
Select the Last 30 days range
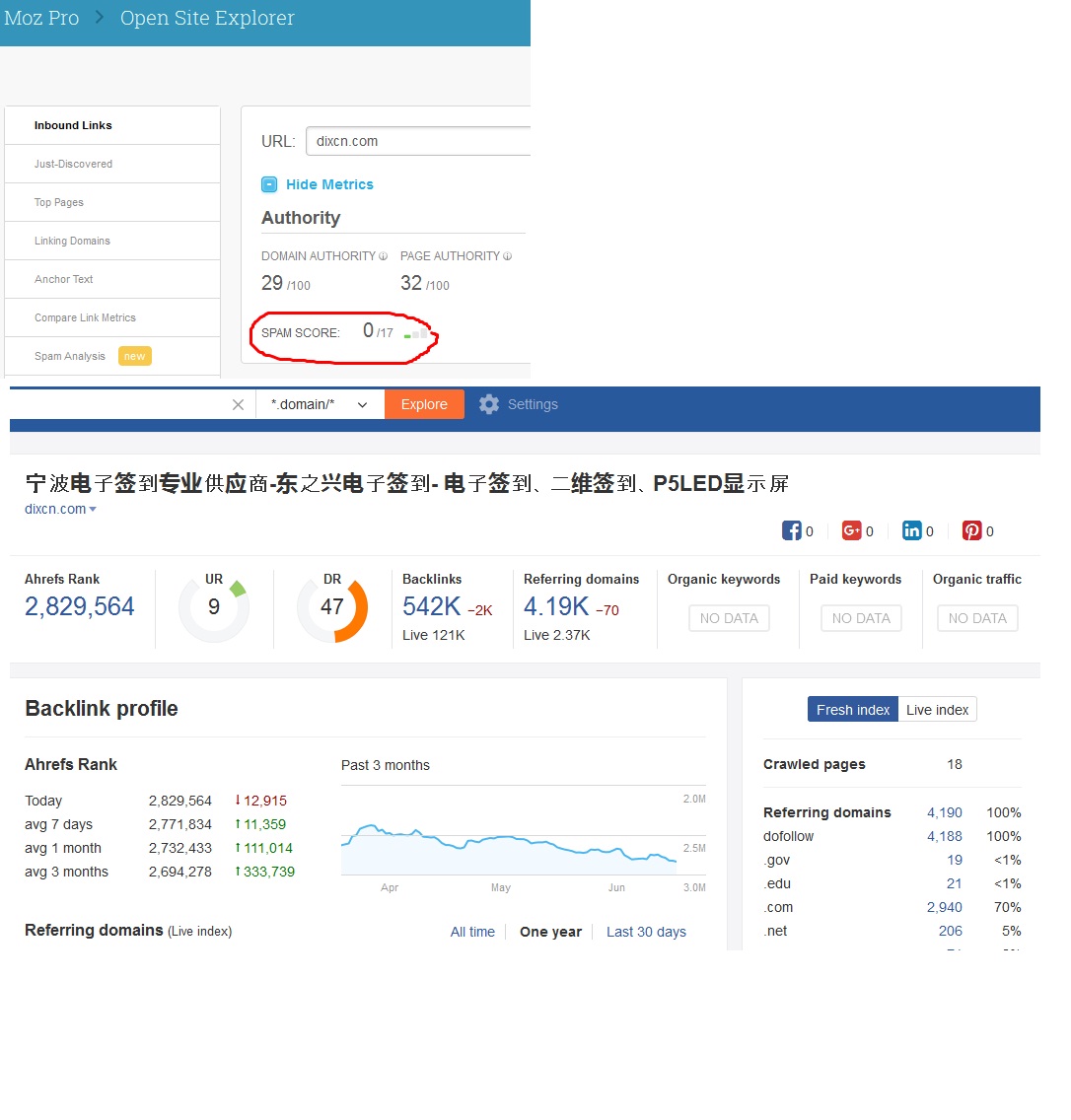click(646, 932)
